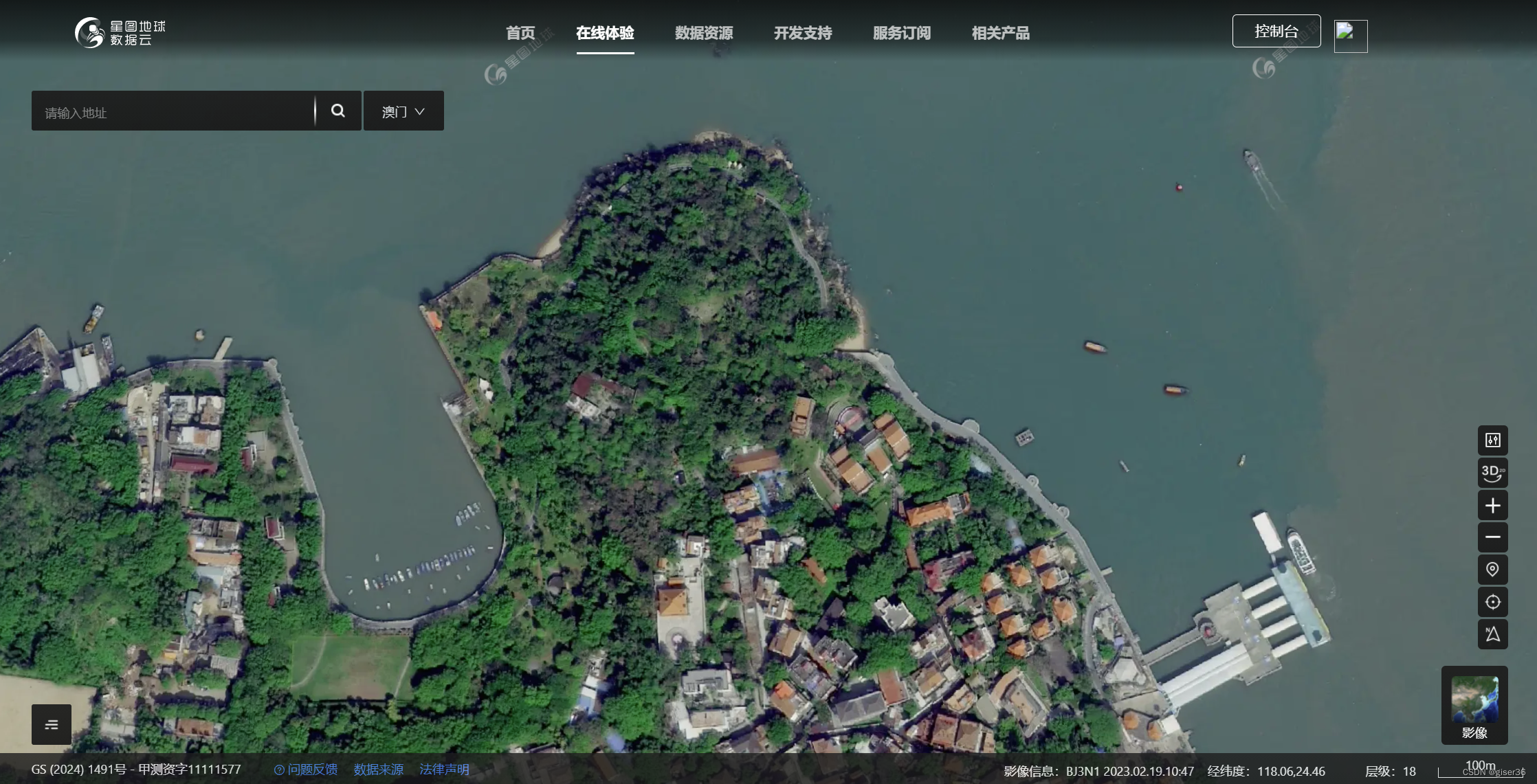Open the layer adjustment settings icon
Viewport: 1537px width, 784px height.
1493,440
